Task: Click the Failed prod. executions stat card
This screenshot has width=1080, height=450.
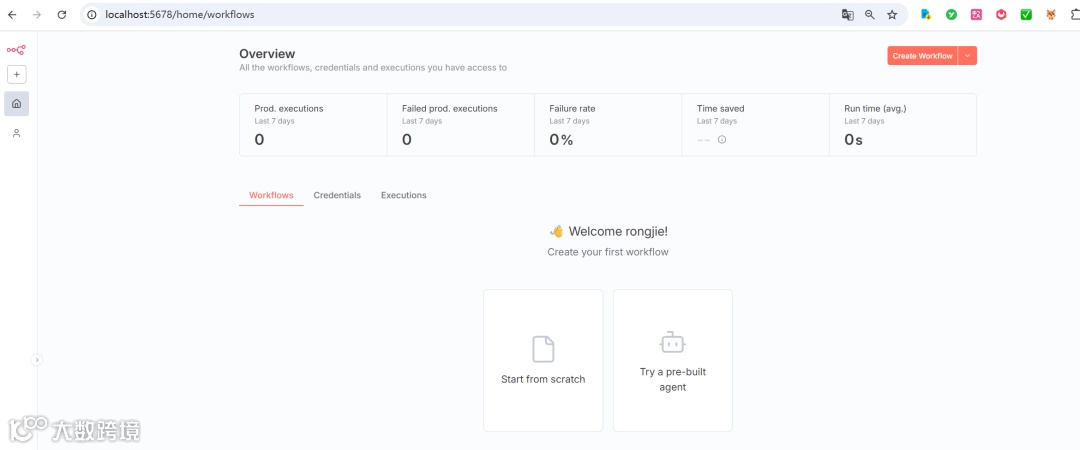Action: [x=460, y=125]
